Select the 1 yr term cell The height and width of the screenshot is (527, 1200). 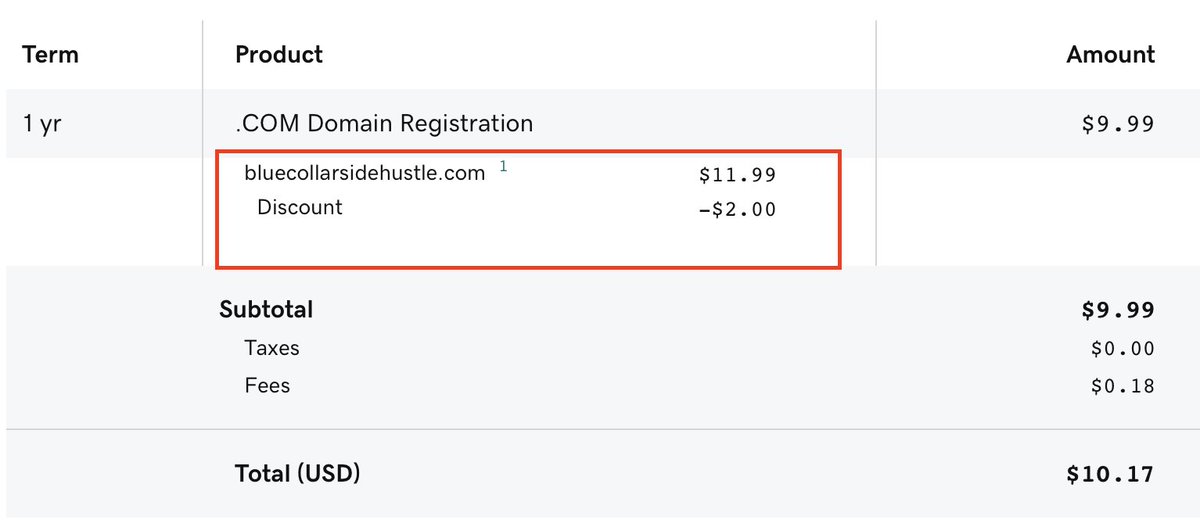[42, 124]
